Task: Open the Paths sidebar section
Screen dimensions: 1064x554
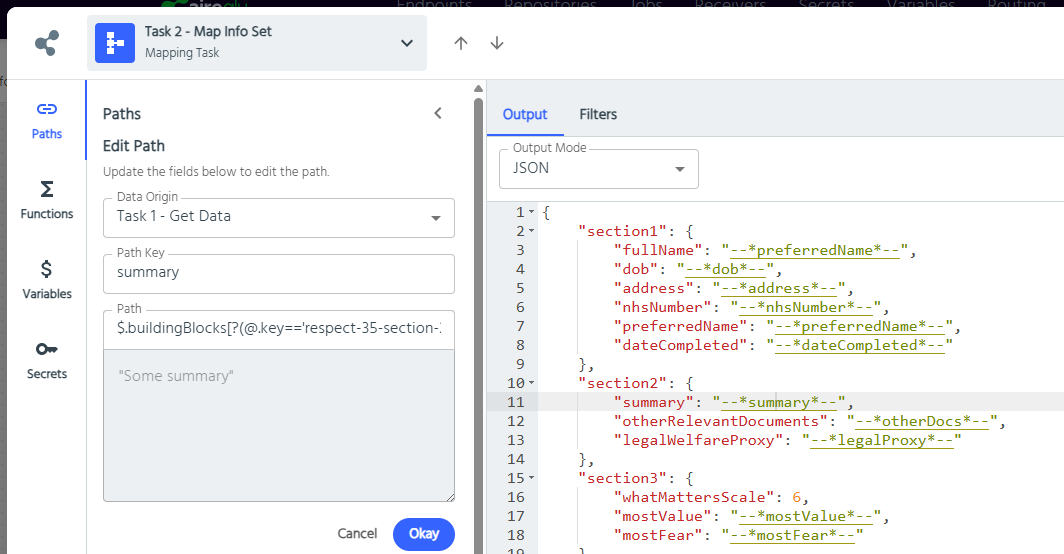Action: pyautogui.click(x=46, y=120)
